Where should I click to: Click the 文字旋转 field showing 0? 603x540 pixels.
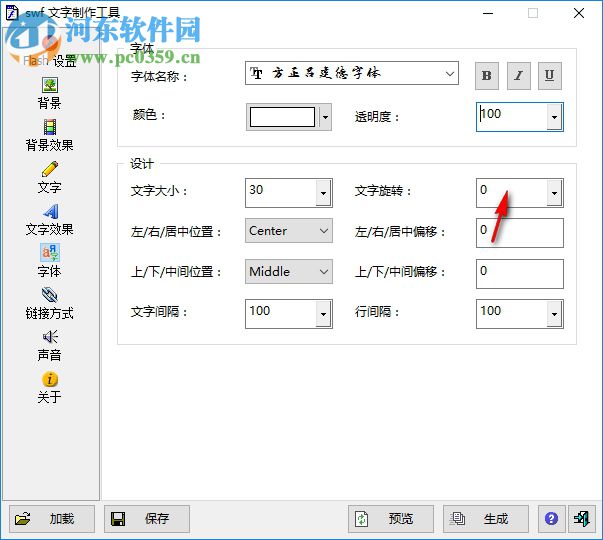pyautogui.click(x=512, y=193)
